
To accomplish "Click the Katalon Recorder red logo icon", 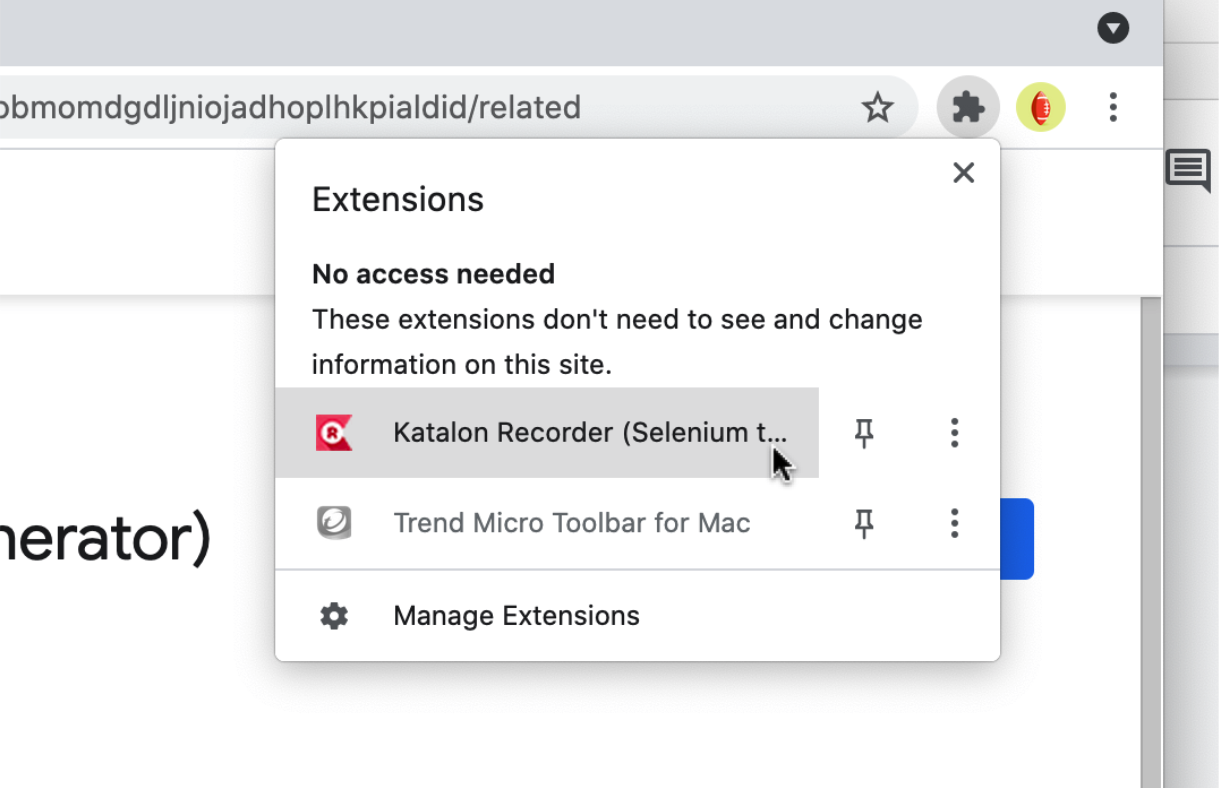I will (x=333, y=433).
